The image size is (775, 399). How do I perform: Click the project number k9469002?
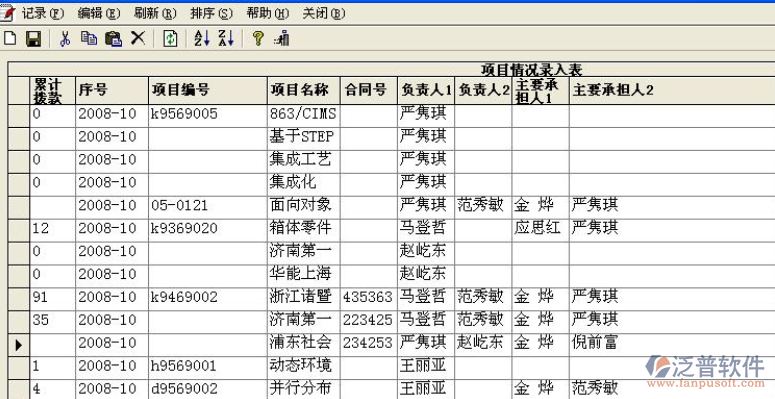pyautogui.click(x=208, y=298)
